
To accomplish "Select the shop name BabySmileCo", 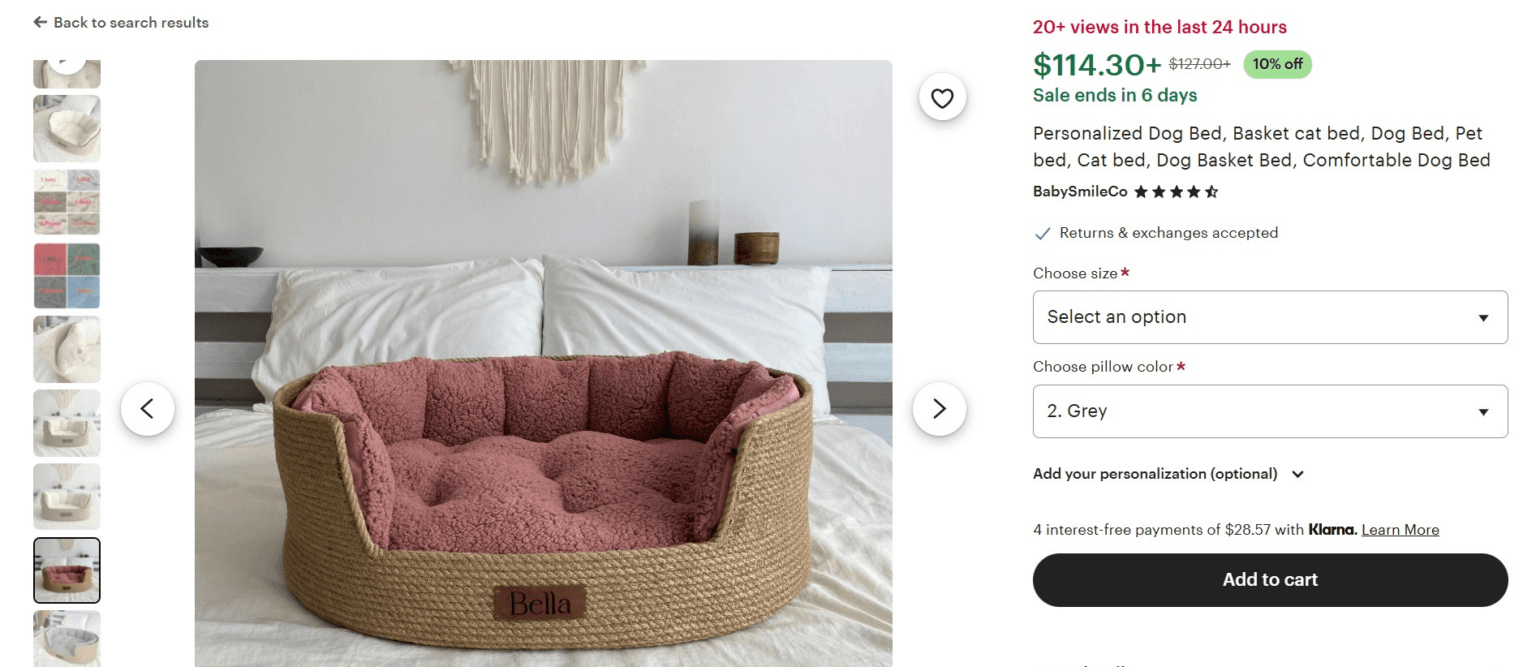I will 1078,191.
